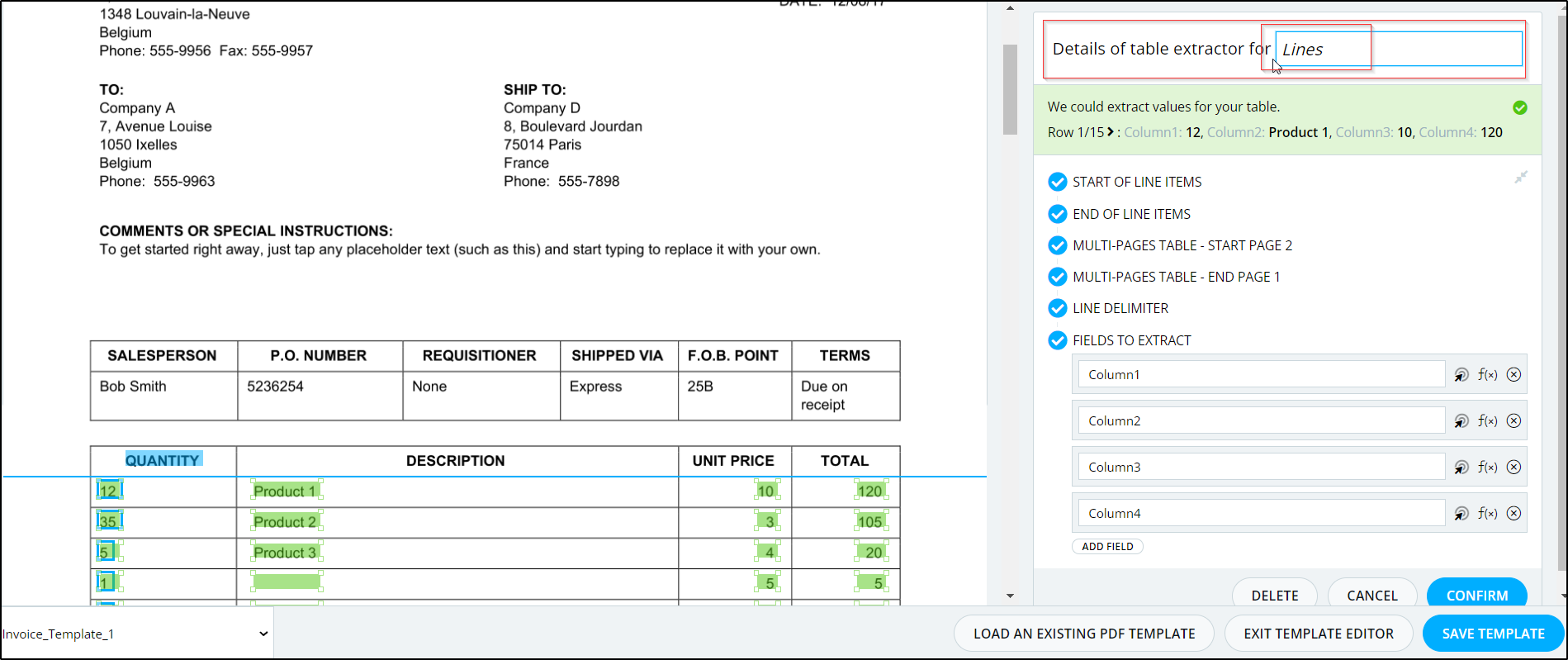
Task: Open the Column2 f(x) formula editor
Action: point(1488,421)
